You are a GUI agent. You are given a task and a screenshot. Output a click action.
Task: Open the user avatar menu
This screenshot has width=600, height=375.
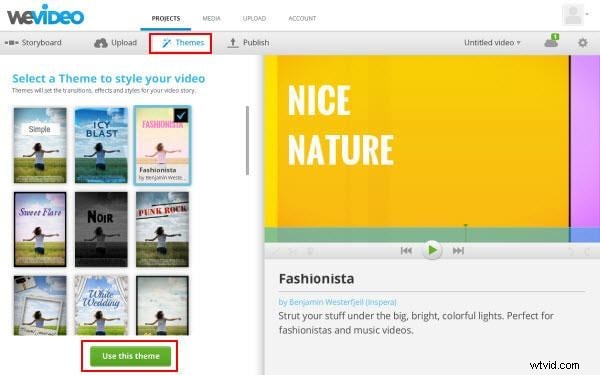[x=575, y=15]
